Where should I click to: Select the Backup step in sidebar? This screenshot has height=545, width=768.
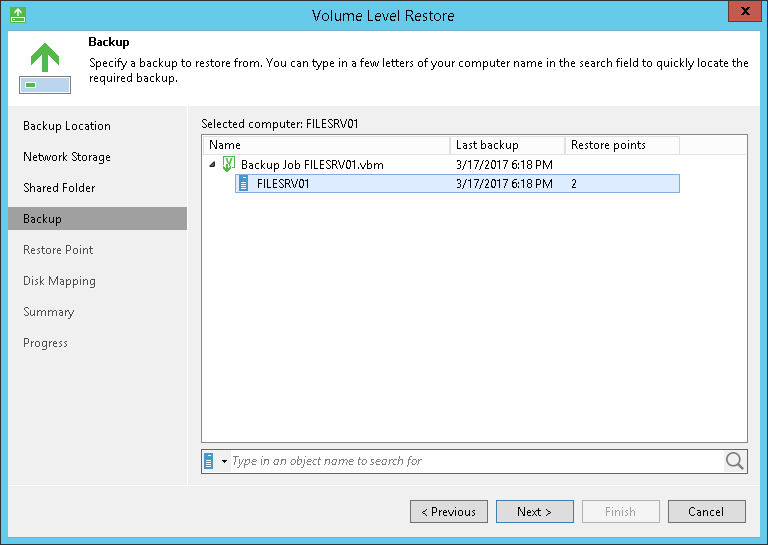tap(42, 219)
